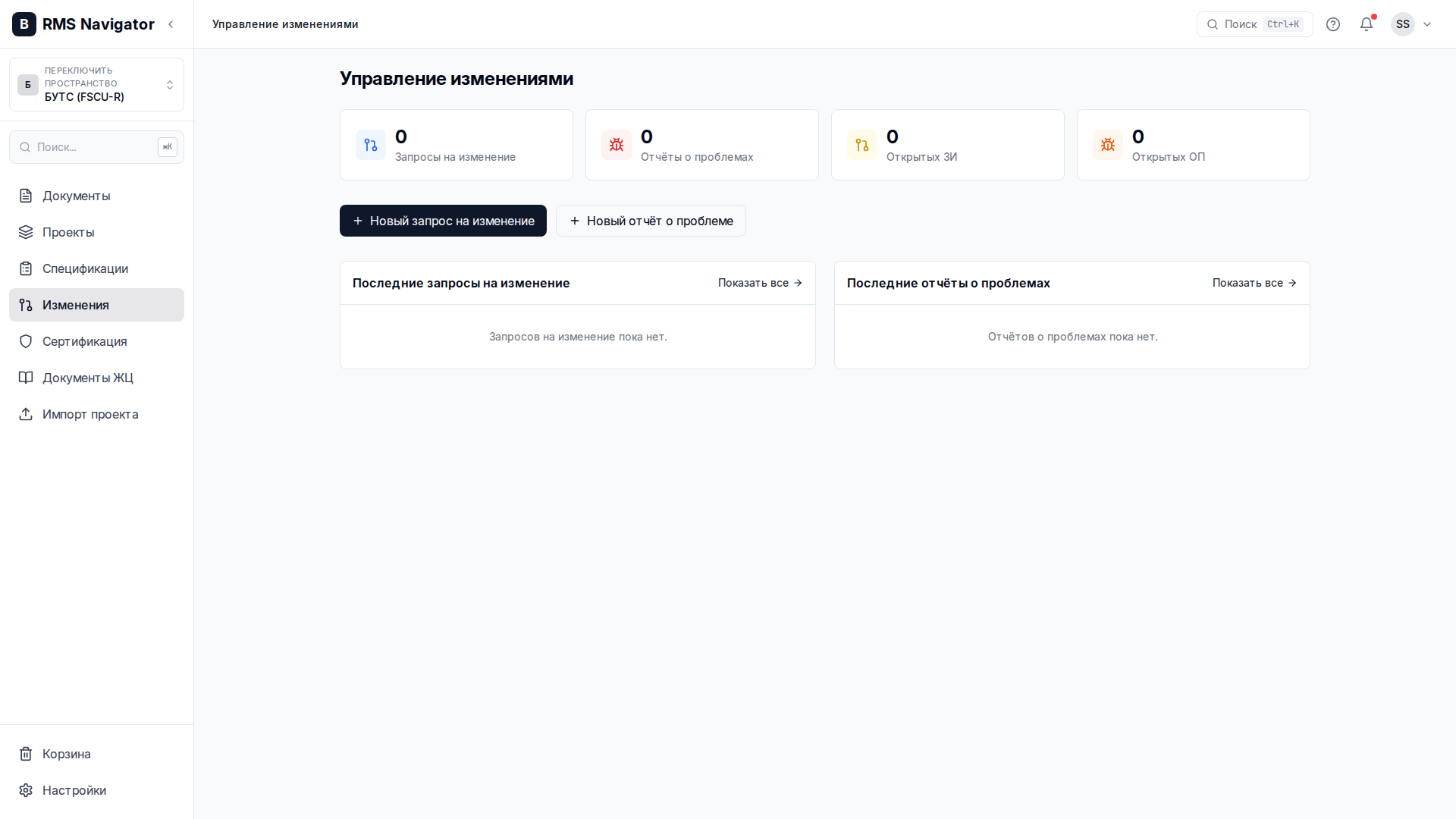The height and width of the screenshot is (819, 1456).
Task: Click the Открытых ЗИ stat label
Action: [921, 157]
